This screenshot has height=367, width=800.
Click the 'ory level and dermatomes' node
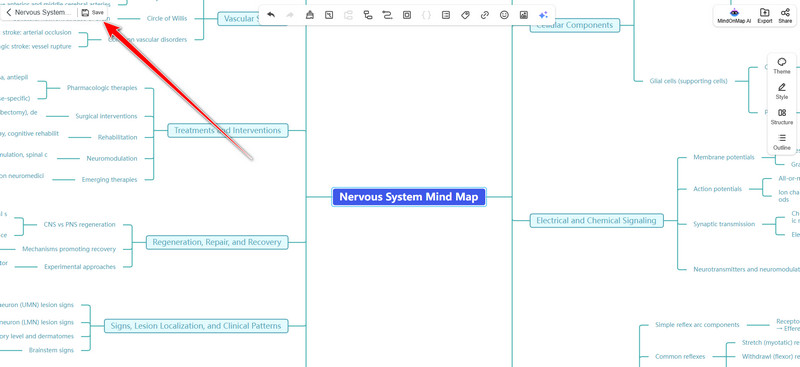pos(37,336)
